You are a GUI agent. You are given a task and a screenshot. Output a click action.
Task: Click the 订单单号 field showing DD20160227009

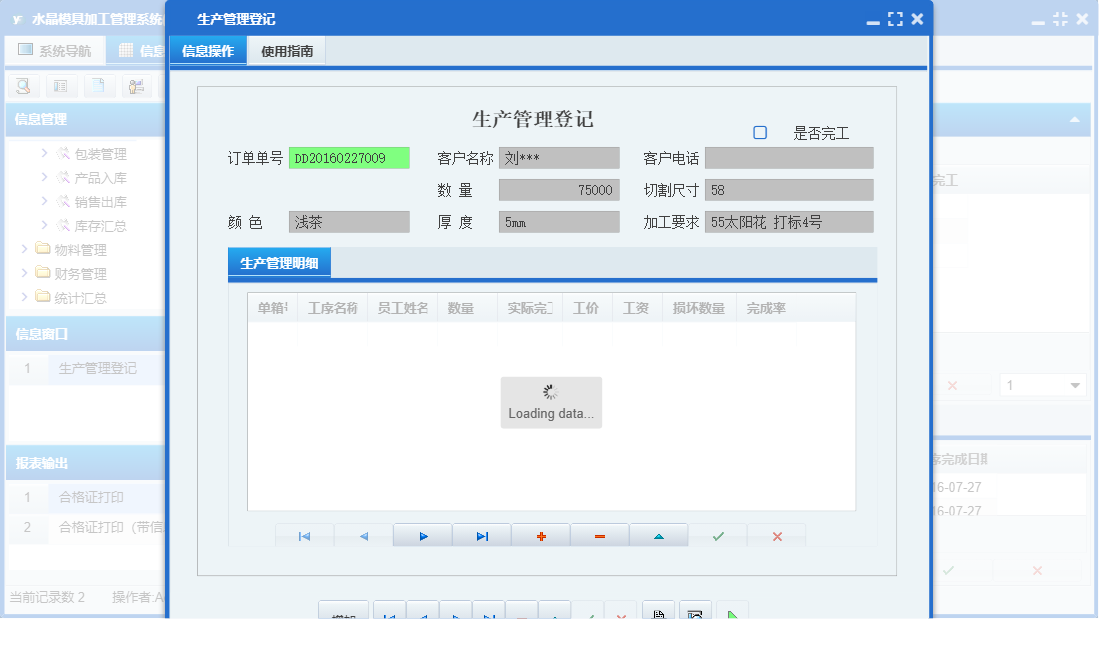coord(348,157)
